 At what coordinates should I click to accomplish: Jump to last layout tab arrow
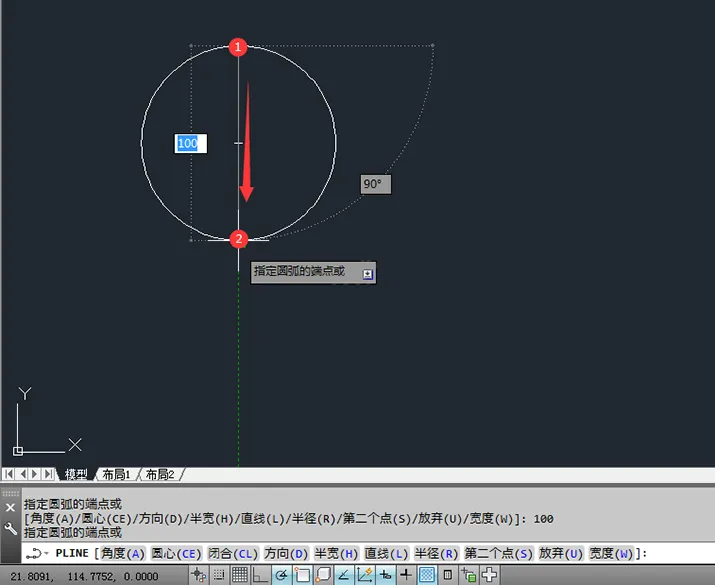[48, 474]
